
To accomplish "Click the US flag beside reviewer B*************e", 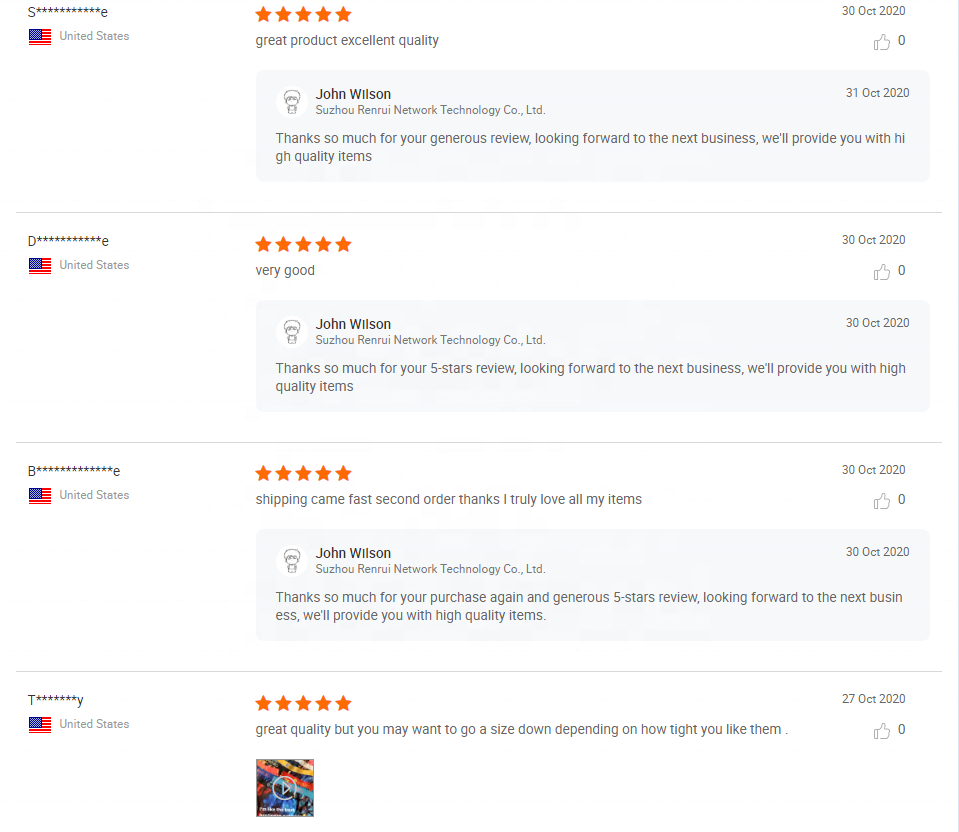I will pyautogui.click(x=40, y=496).
